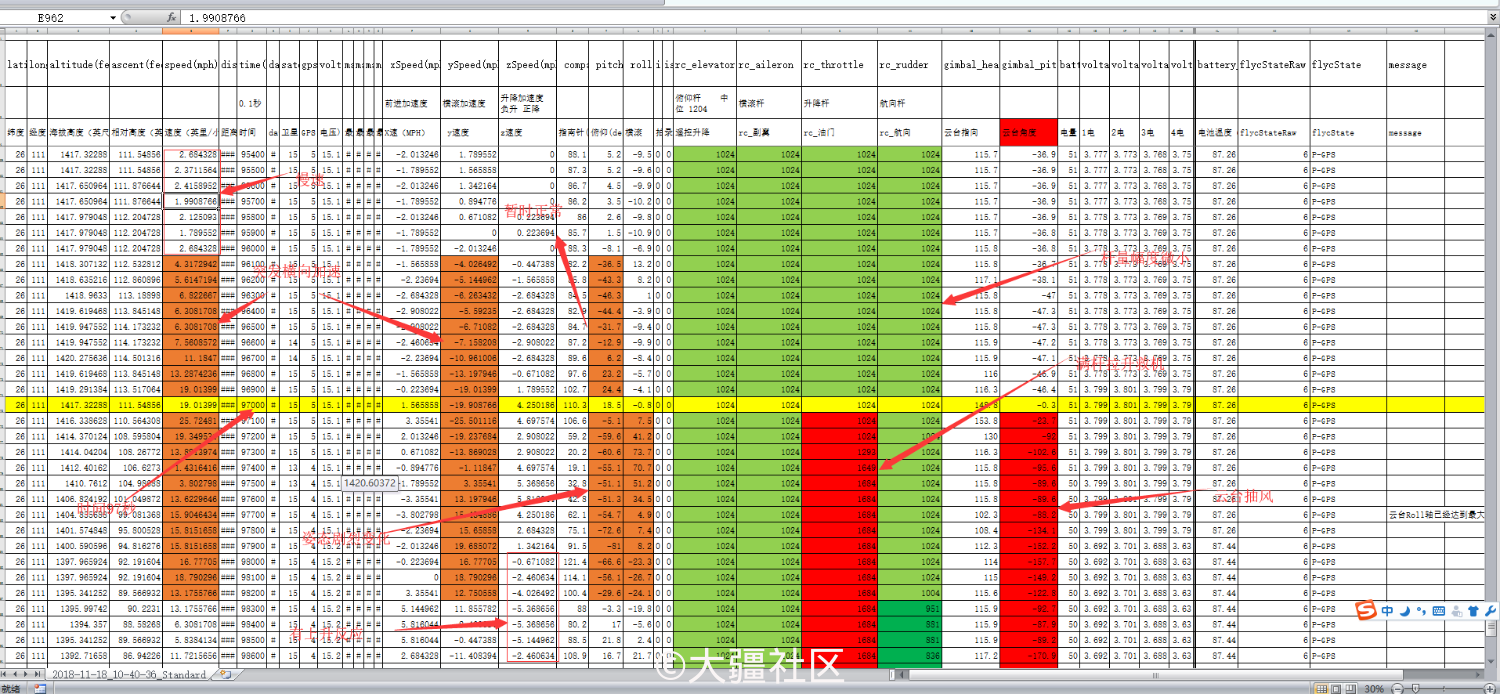The height and width of the screenshot is (694, 1500).
Task: Click the 电池温度 label cell
Action: click(1216, 131)
